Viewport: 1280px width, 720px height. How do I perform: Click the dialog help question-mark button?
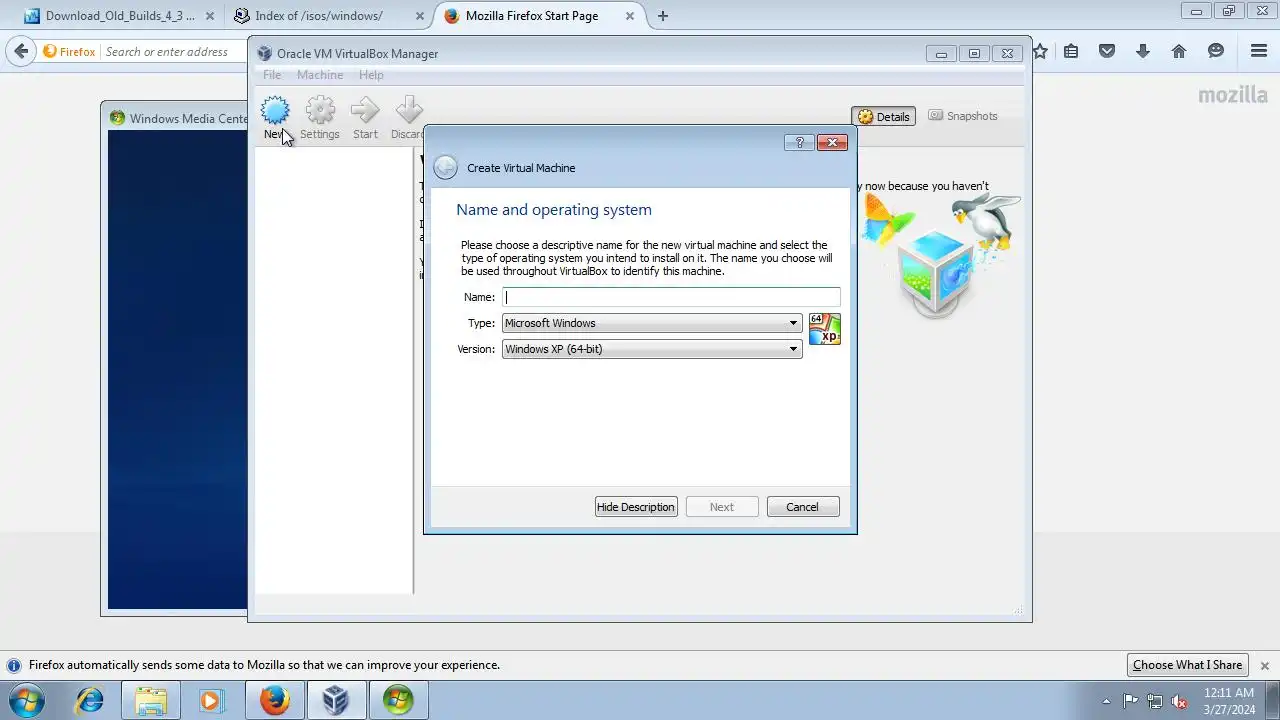(799, 143)
